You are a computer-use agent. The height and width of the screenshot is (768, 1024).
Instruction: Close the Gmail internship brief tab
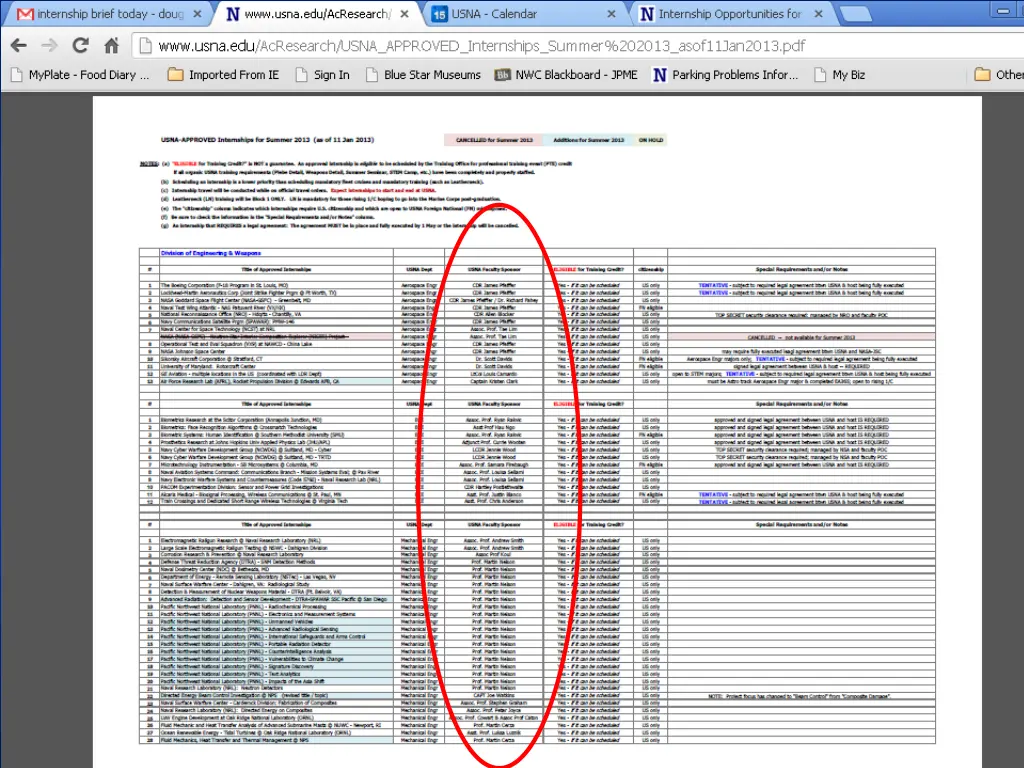coord(197,14)
